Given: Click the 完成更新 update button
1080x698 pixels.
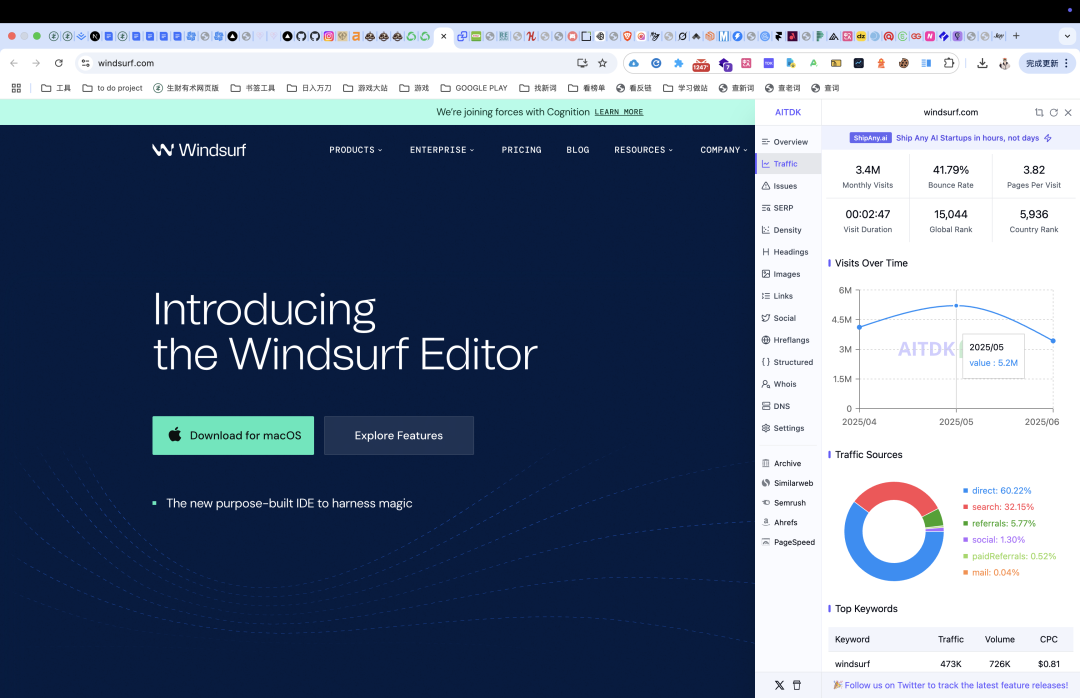Looking at the screenshot, I should (1046, 63).
